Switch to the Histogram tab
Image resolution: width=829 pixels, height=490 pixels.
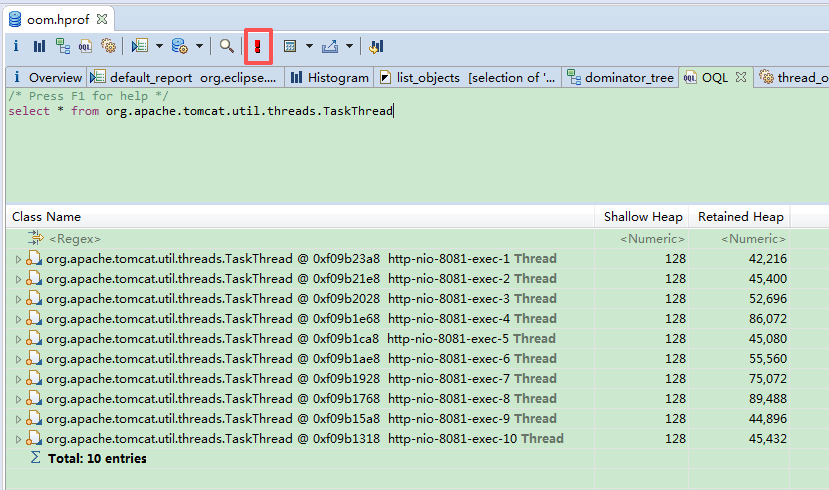[x=329, y=78]
